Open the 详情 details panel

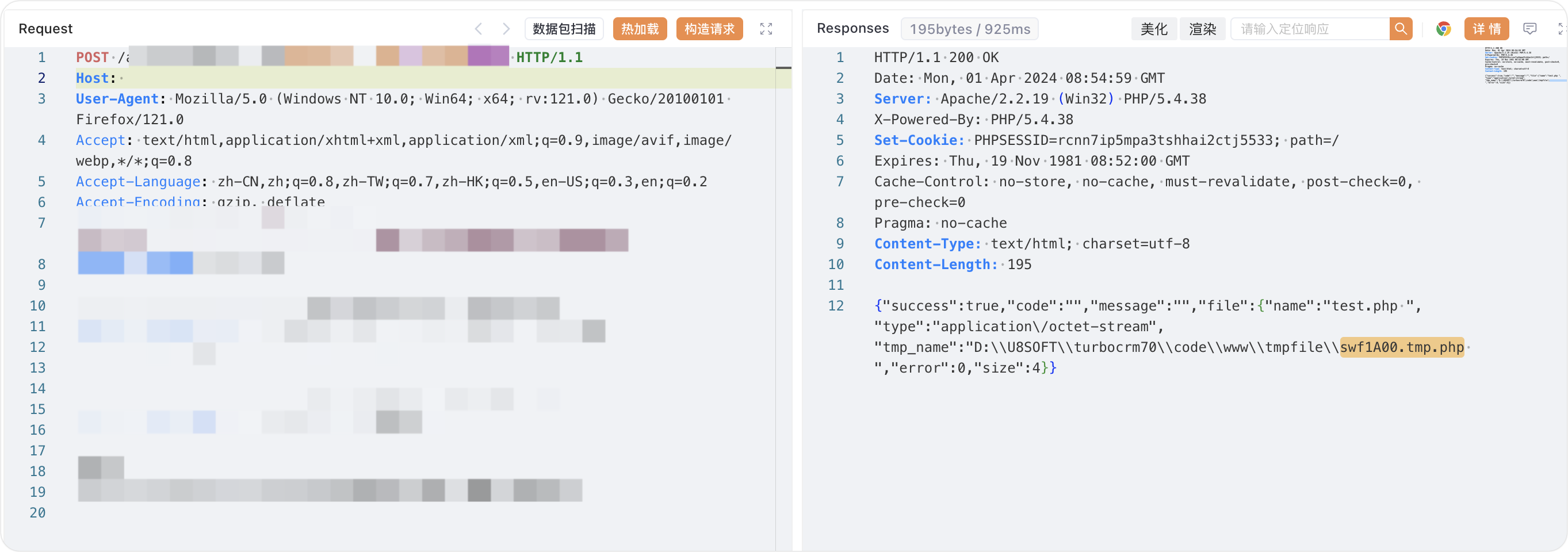[x=1486, y=28]
